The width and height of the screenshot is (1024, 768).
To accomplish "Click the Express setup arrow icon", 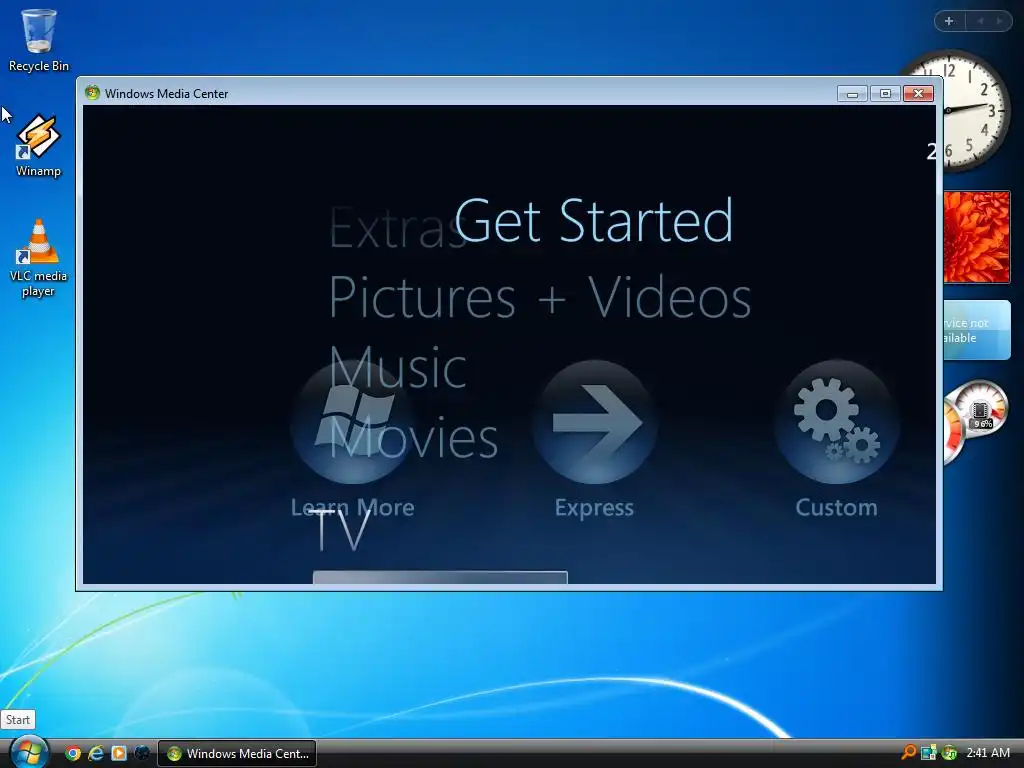I will pos(594,423).
